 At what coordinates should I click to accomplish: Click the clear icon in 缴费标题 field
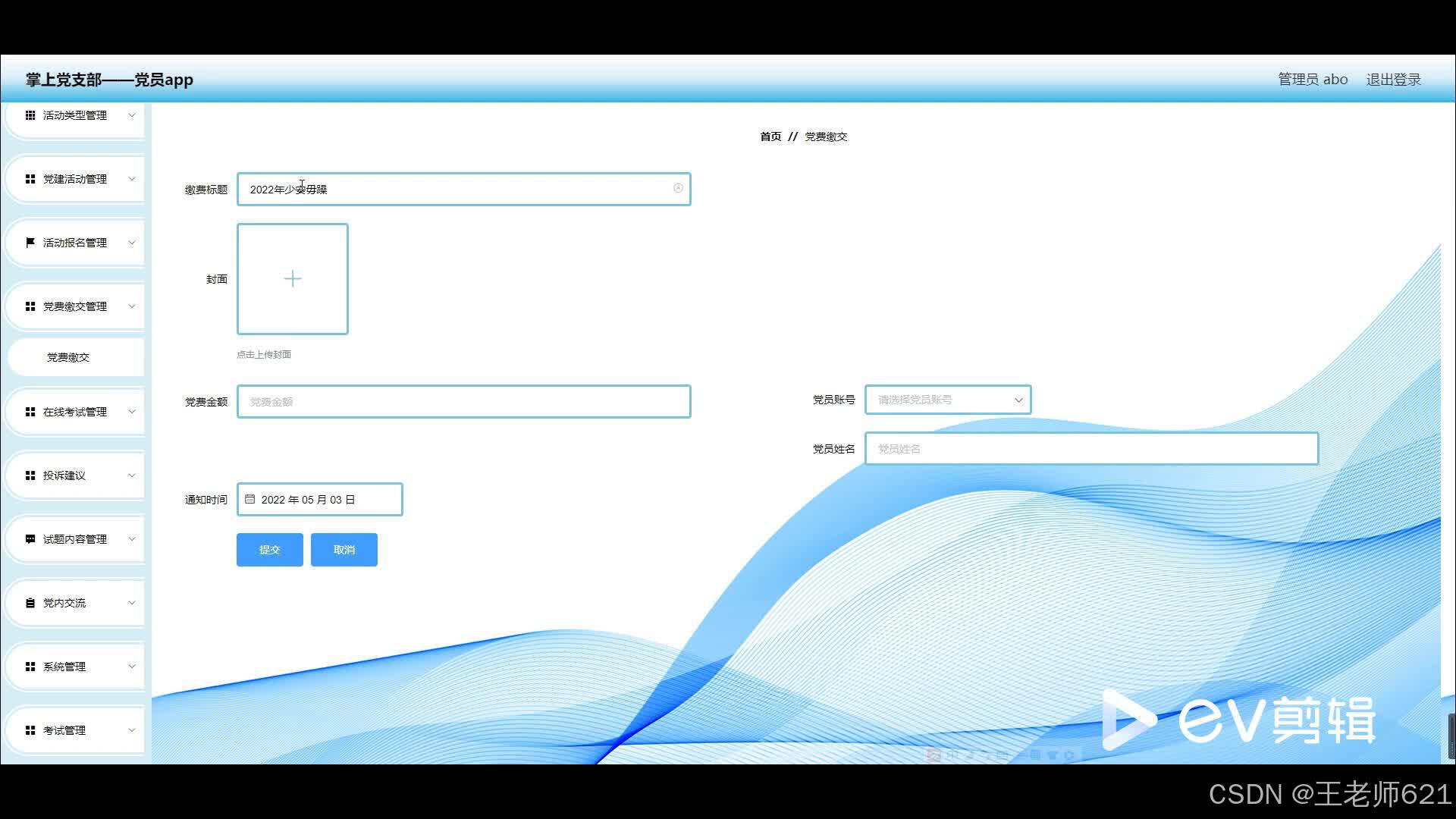(x=678, y=188)
